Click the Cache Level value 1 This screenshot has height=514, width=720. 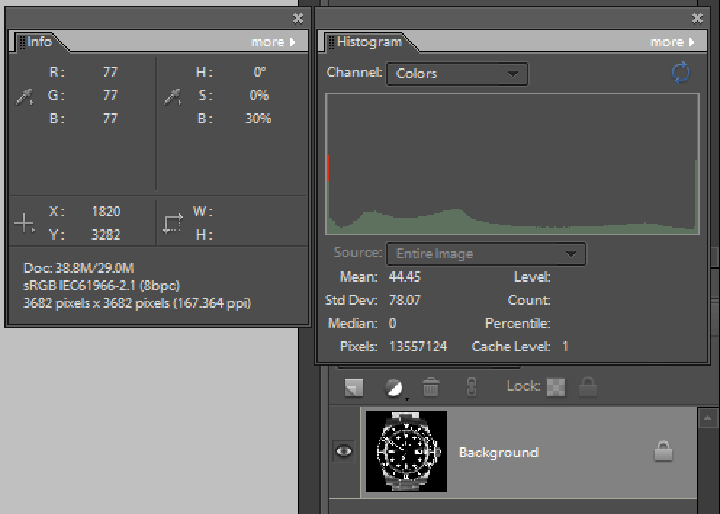click(565, 346)
